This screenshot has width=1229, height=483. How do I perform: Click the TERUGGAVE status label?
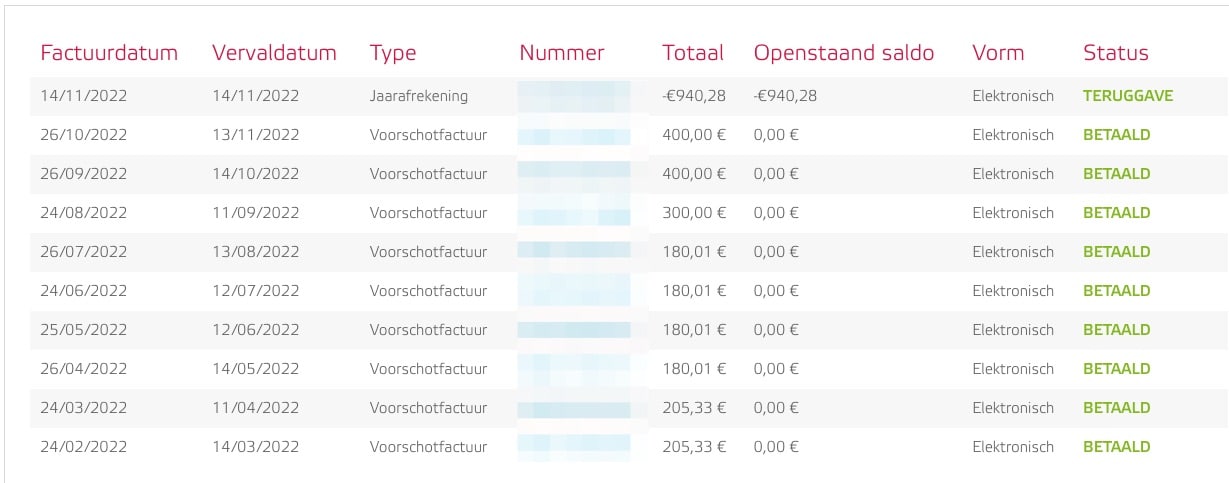coord(1128,96)
